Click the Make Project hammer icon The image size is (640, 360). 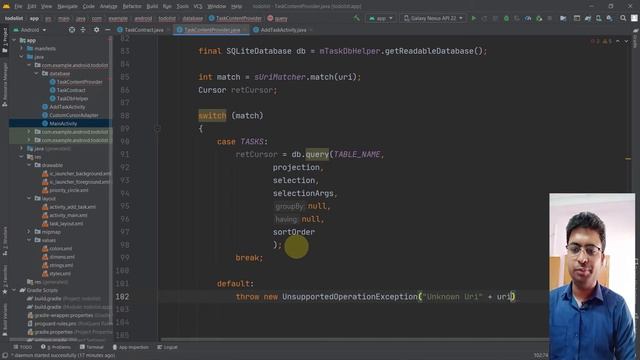[x=357, y=18]
